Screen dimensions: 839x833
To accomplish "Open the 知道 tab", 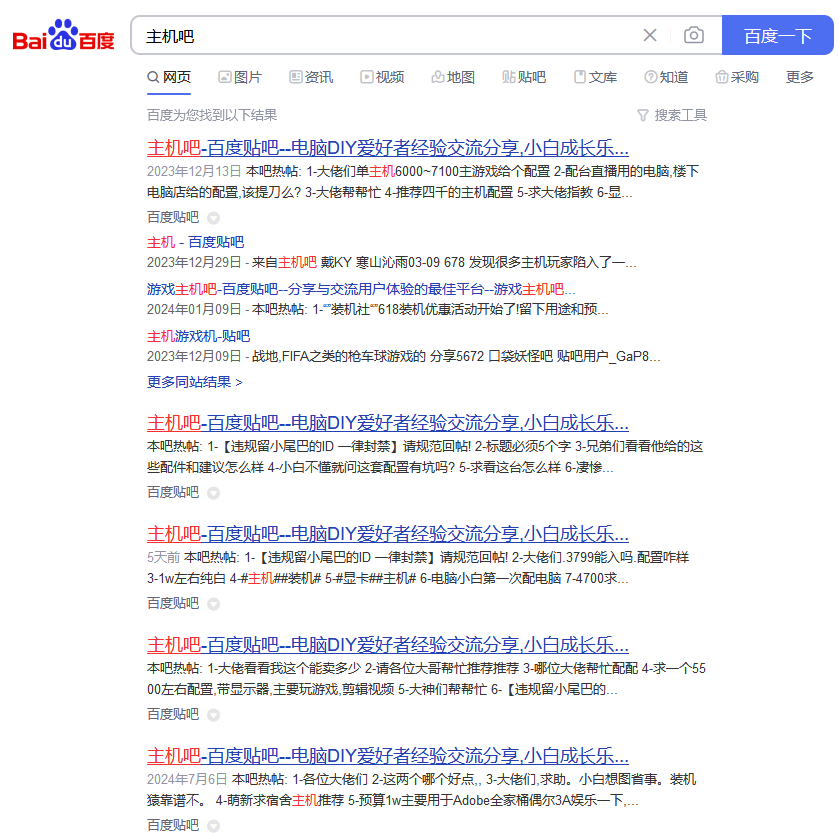I will (x=667, y=78).
